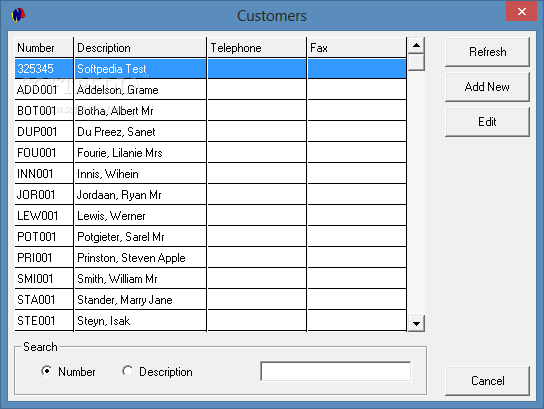Click the Fax column header
Viewport: 544px width, 409px height.
click(x=357, y=48)
